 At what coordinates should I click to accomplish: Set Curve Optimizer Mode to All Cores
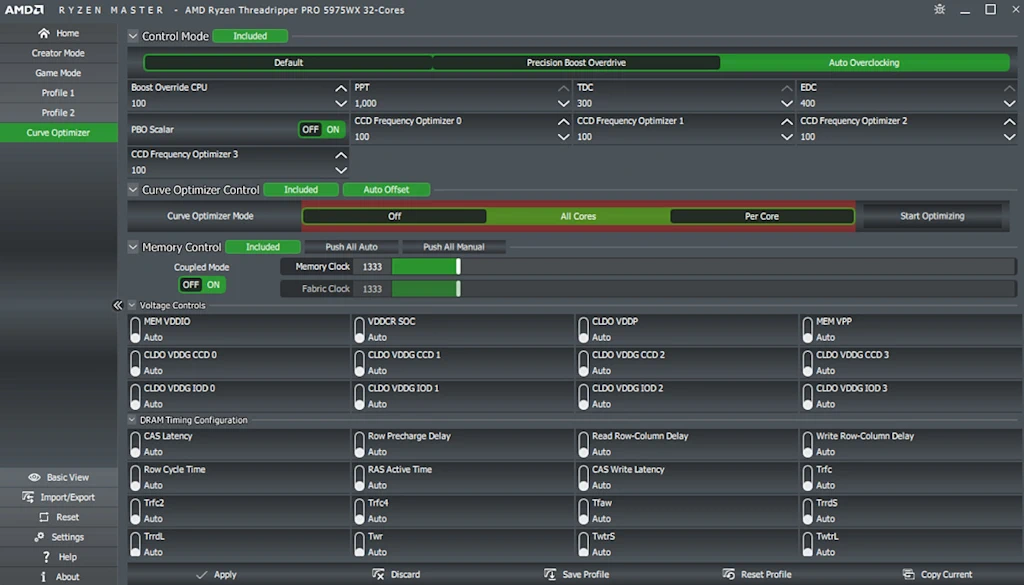click(578, 216)
